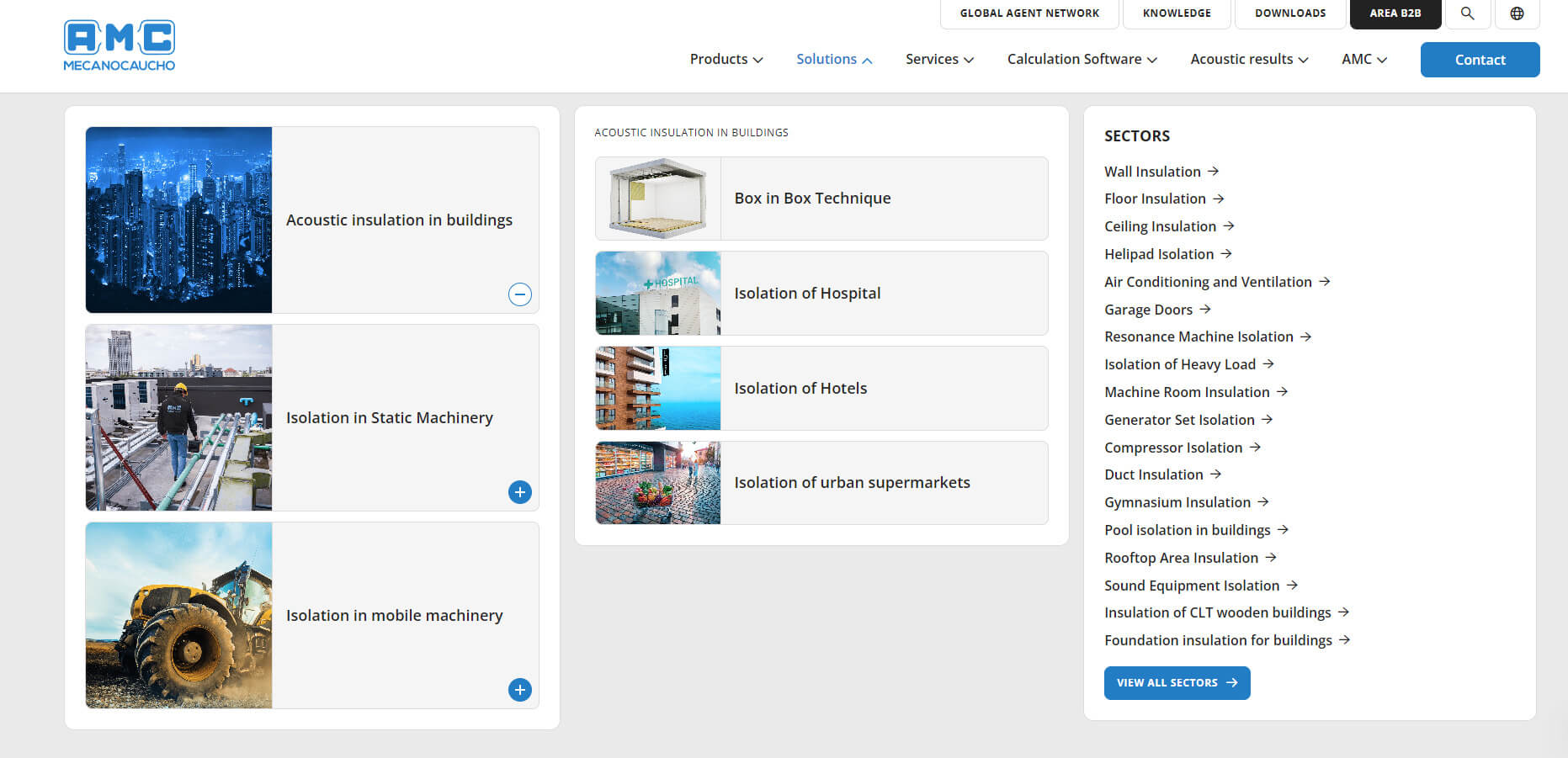Open the Downloads tab
The height and width of the screenshot is (758, 1568).
[1290, 13]
